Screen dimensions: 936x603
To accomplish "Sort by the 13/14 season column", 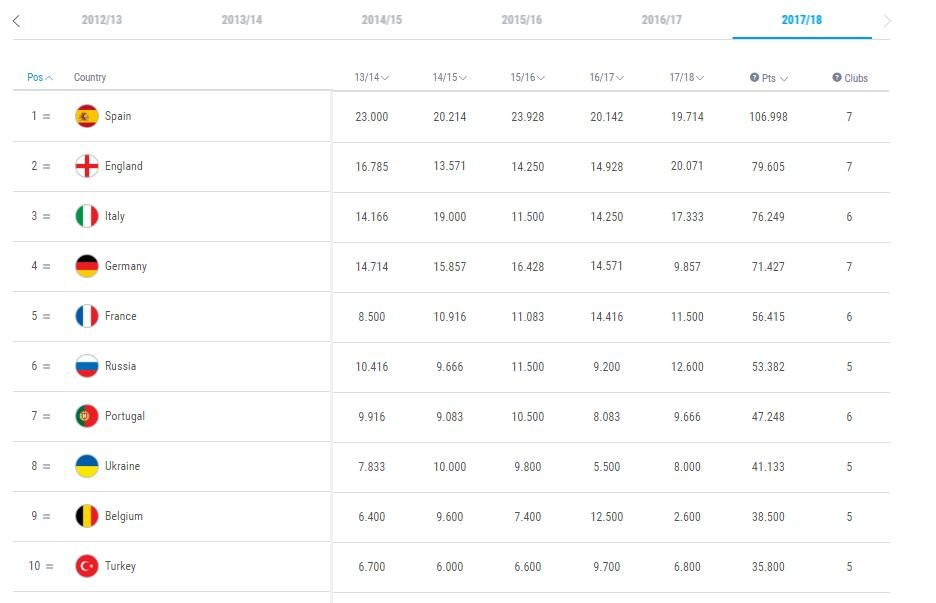I will pyautogui.click(x=371, y=78).
